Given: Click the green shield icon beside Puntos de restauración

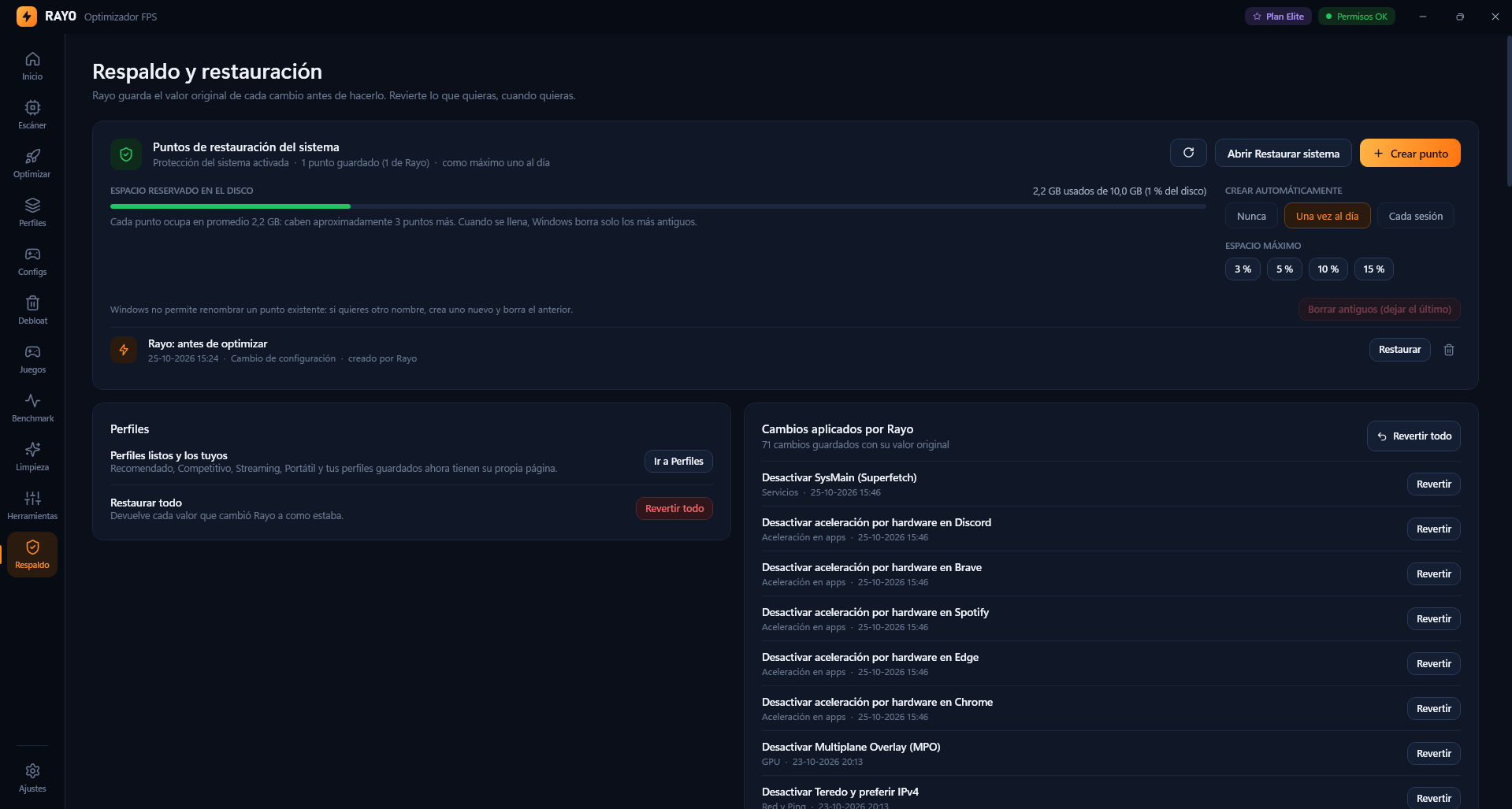Looking at the screenshot, I should pos(126,154).
